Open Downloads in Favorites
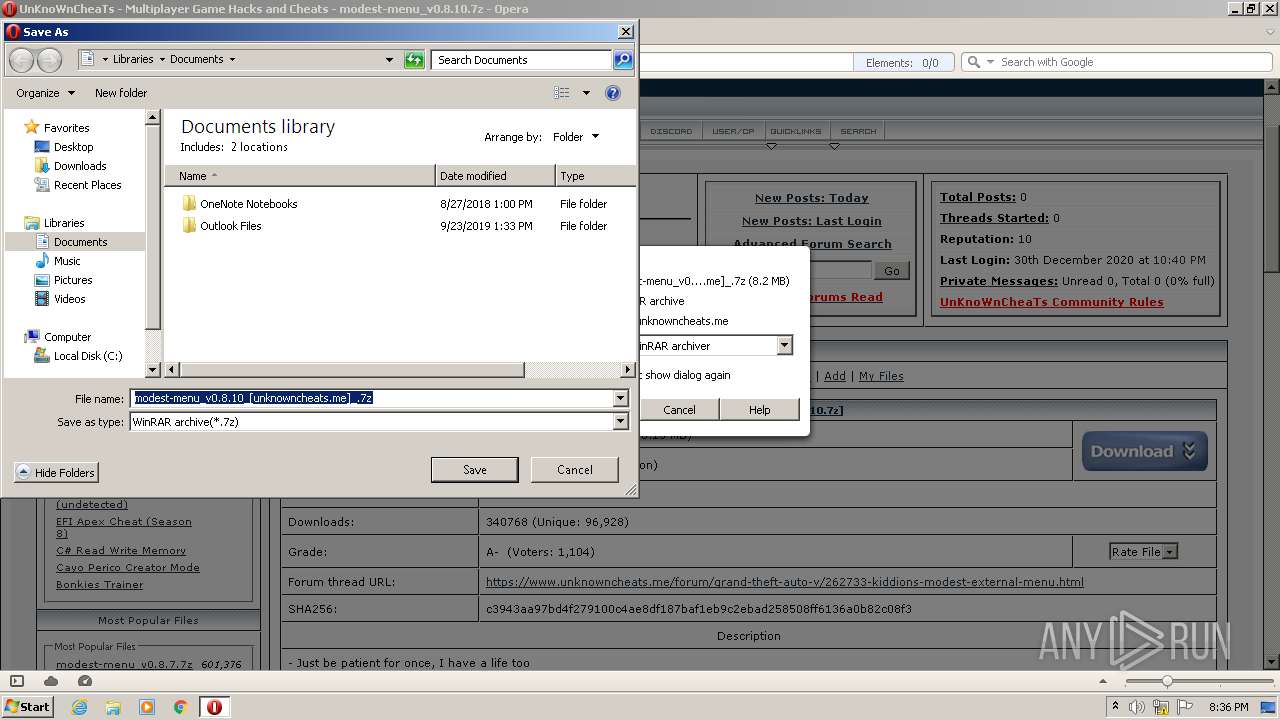 click(x=80, y=166)
